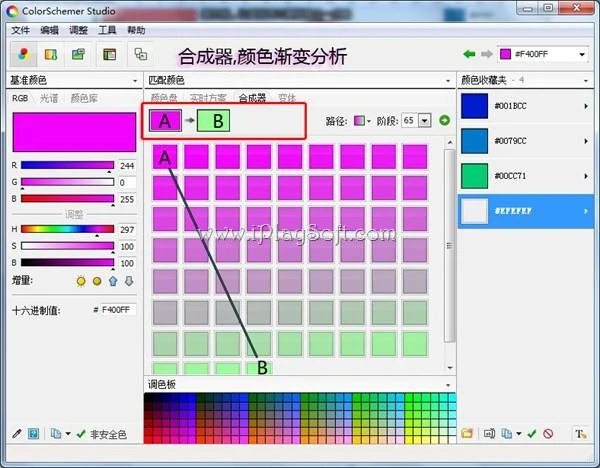Click the S saturation slider
The height and width of the screenshot is (468, 600).
67,246
